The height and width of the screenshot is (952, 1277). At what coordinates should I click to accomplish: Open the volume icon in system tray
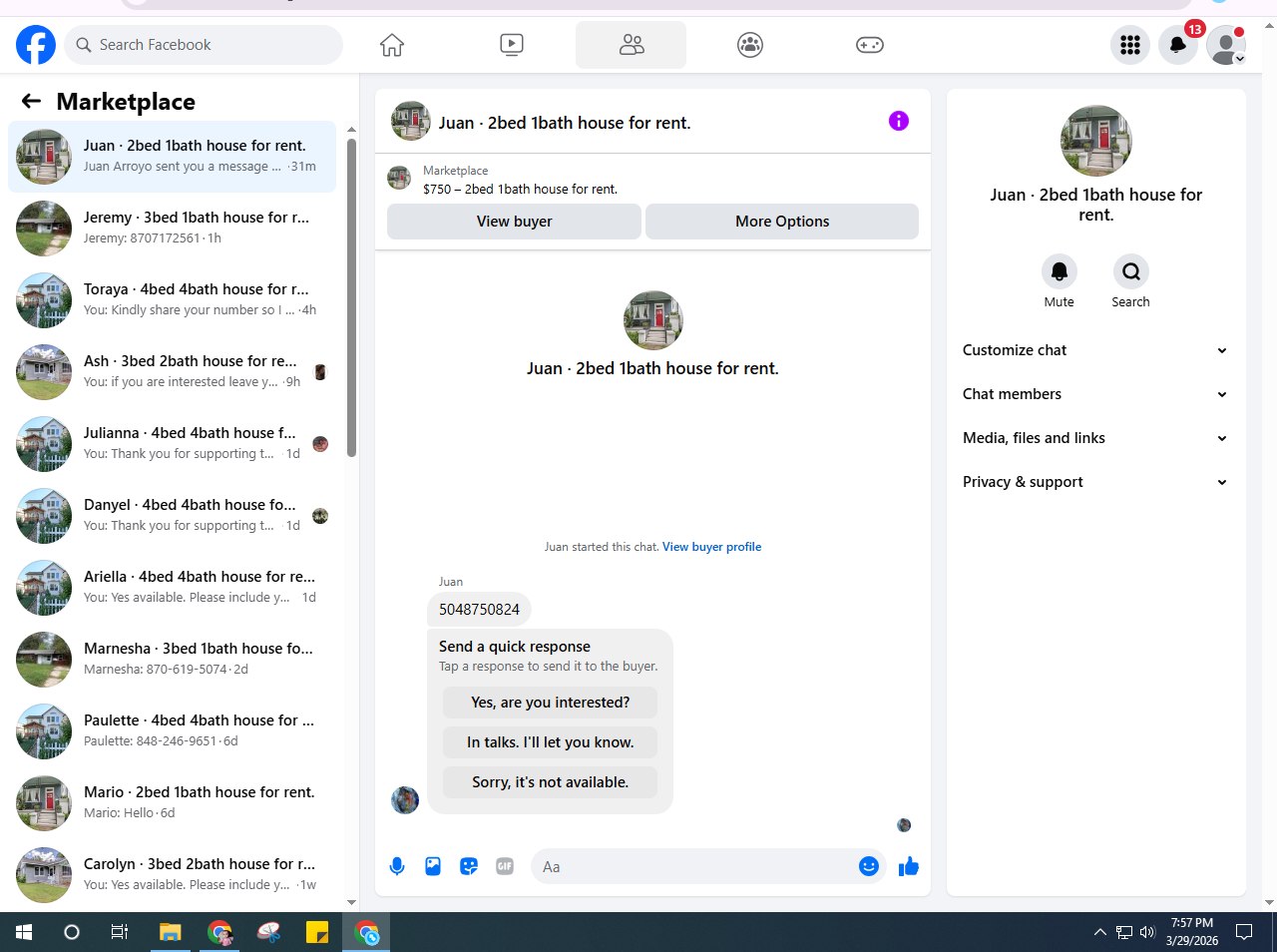(x=1147, y=932)
